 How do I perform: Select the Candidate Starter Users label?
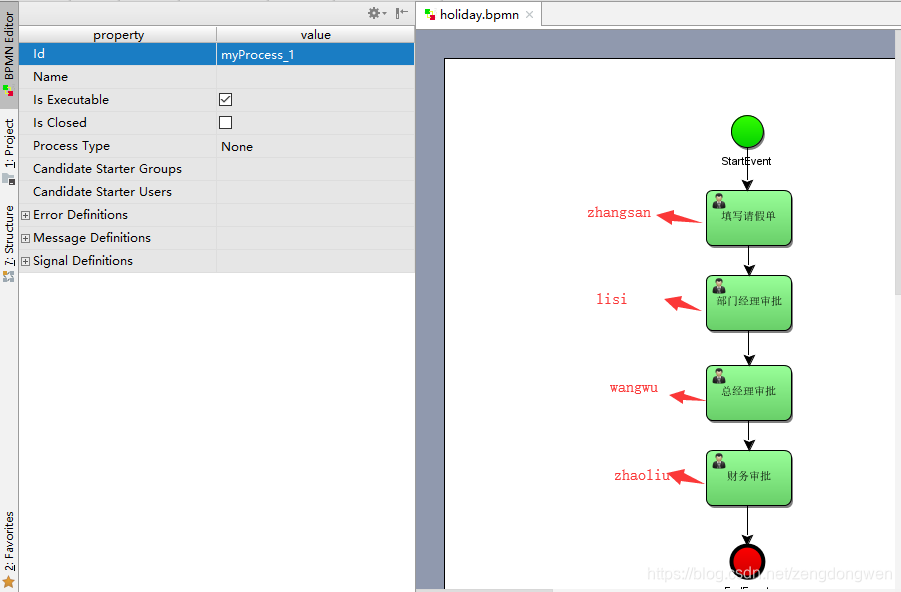[102, 192]
